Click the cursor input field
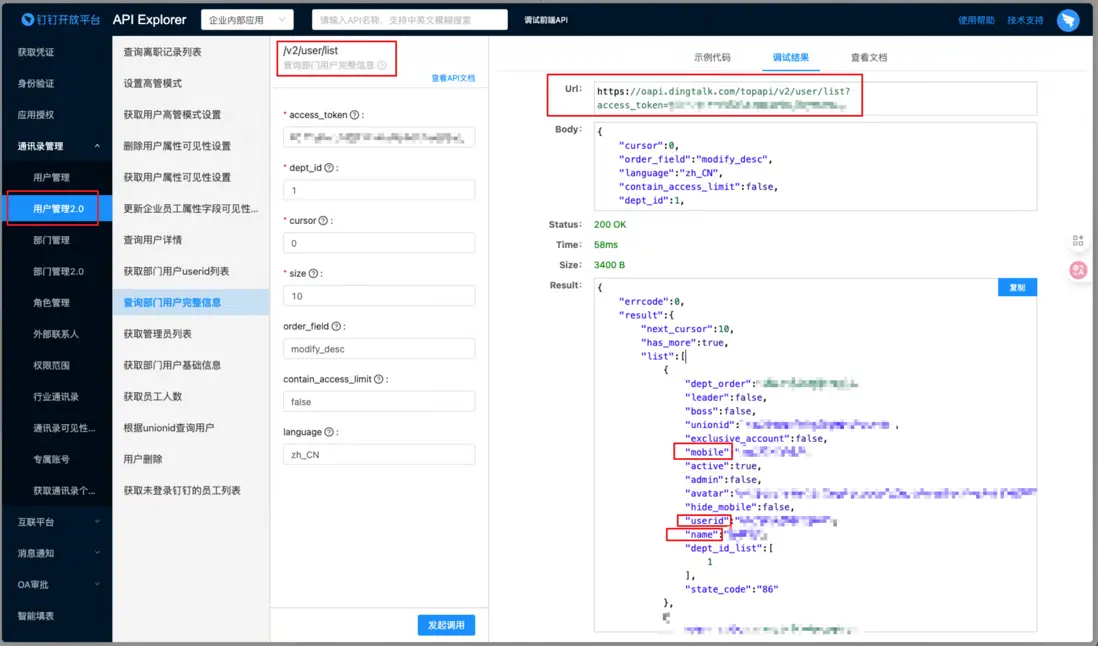1098x646 pixels. coord(379,243)
